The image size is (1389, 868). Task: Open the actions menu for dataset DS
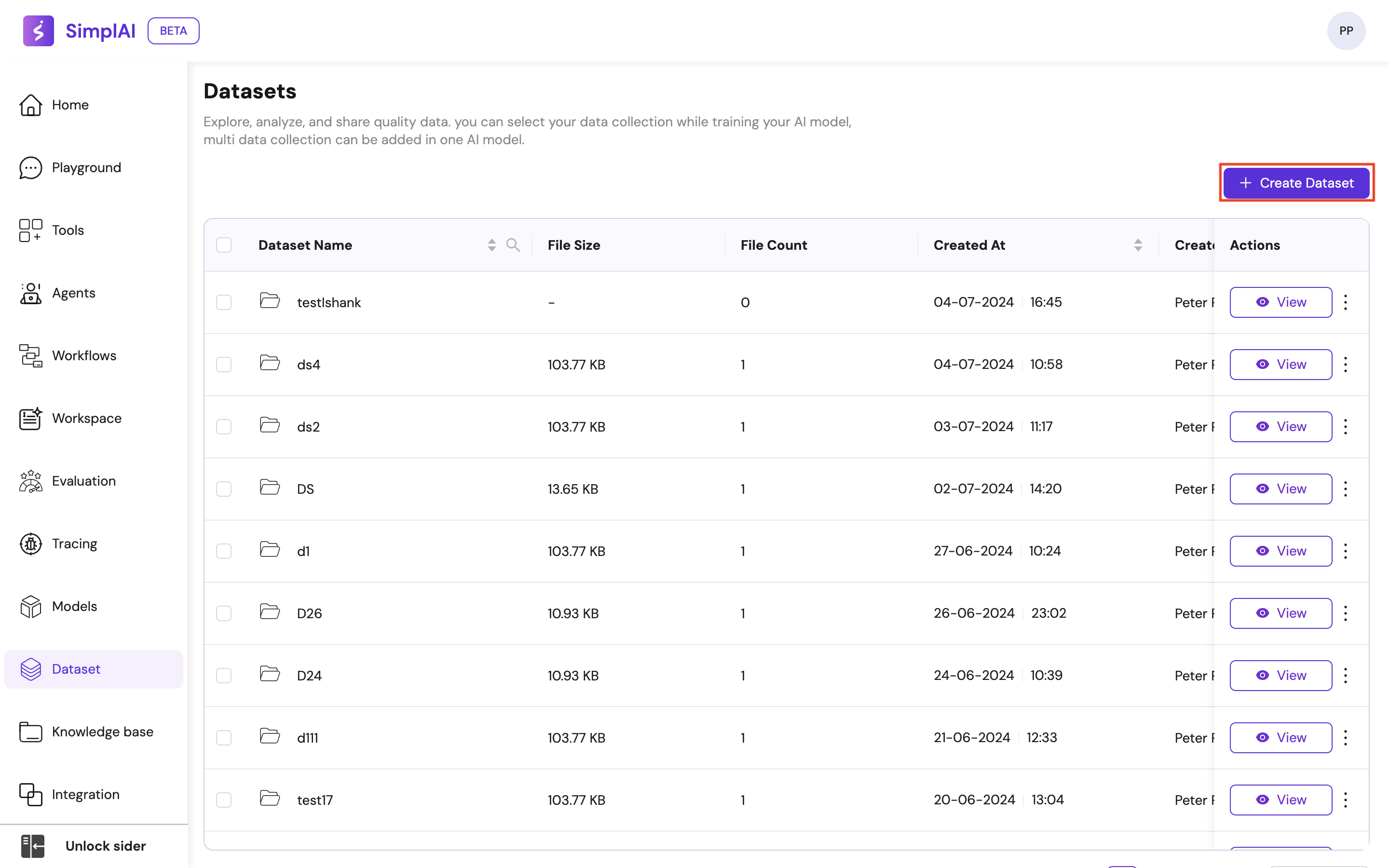tap(1346, 488)
